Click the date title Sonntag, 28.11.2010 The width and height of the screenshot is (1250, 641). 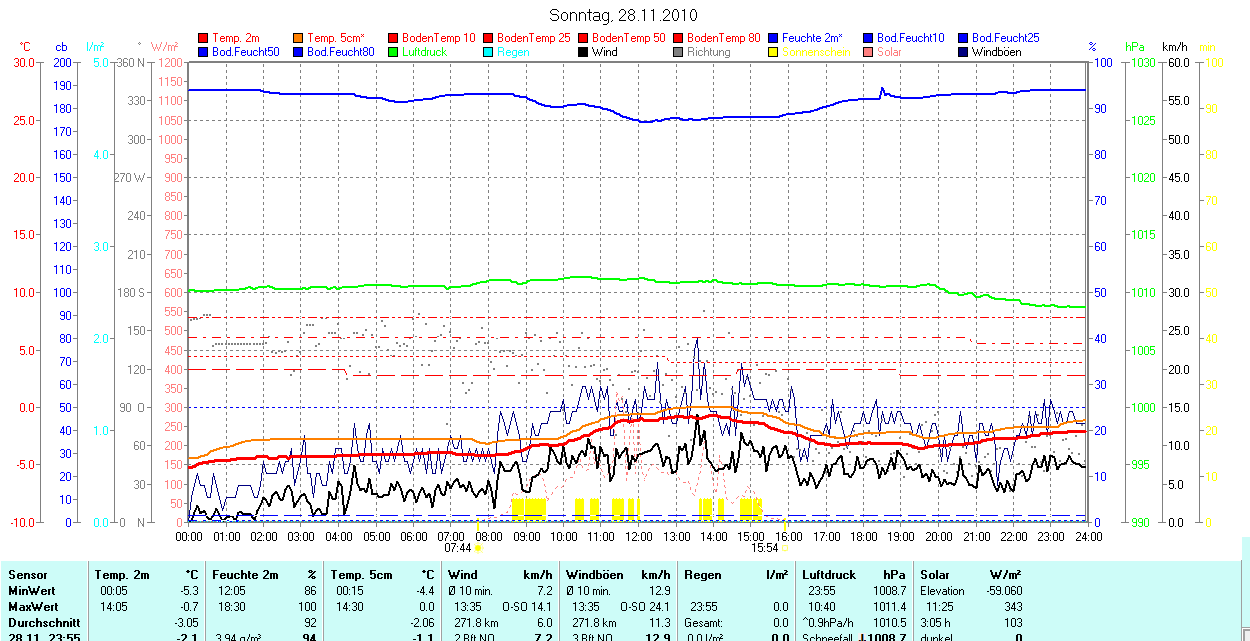tap(624, 15)
